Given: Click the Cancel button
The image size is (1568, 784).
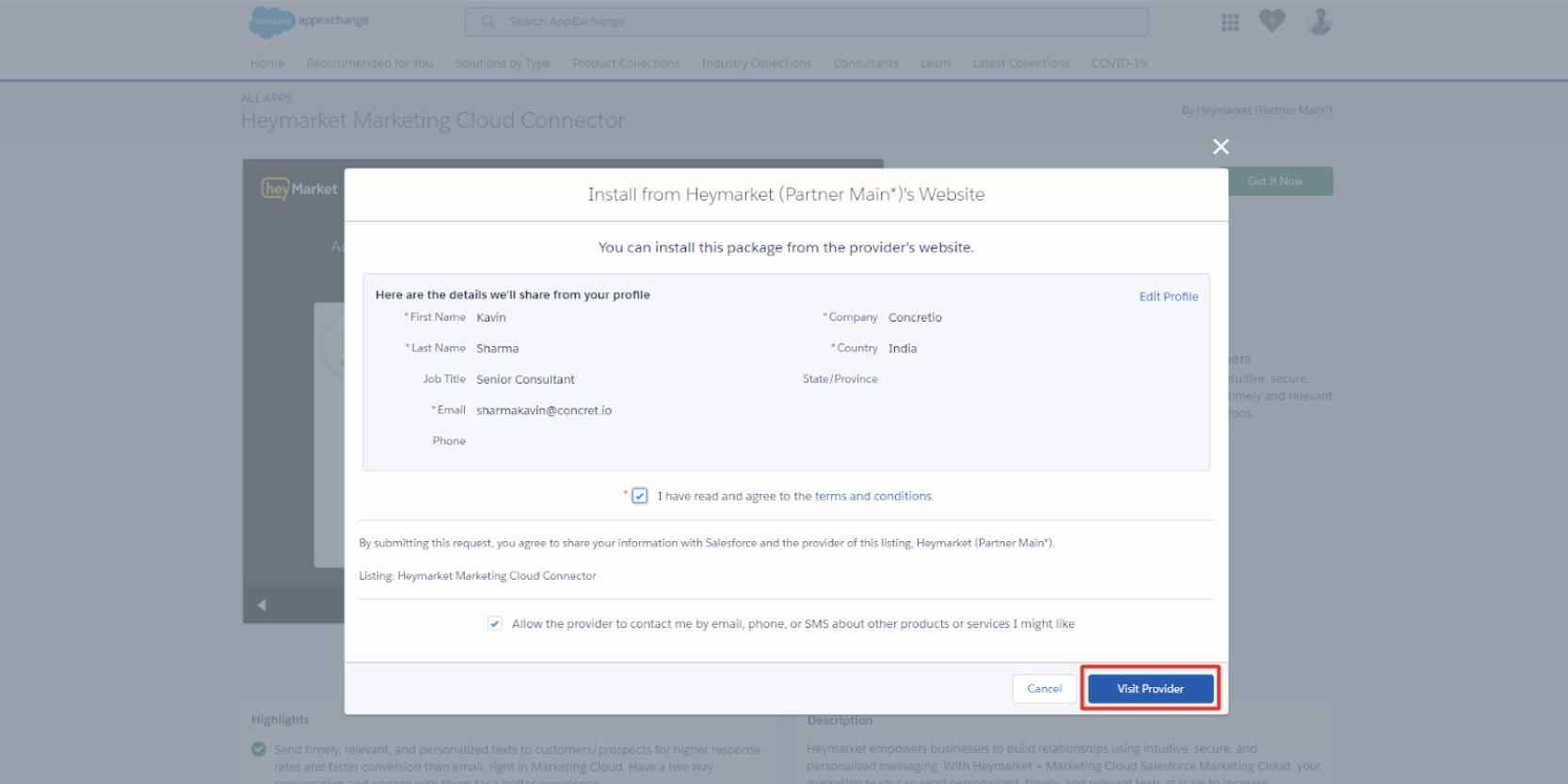Looking at the screenshot, I should coord(1045,689).
